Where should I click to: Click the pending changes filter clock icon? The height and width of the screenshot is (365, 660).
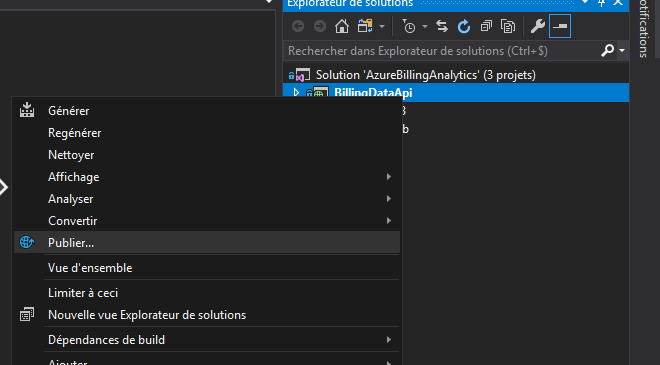408,26
